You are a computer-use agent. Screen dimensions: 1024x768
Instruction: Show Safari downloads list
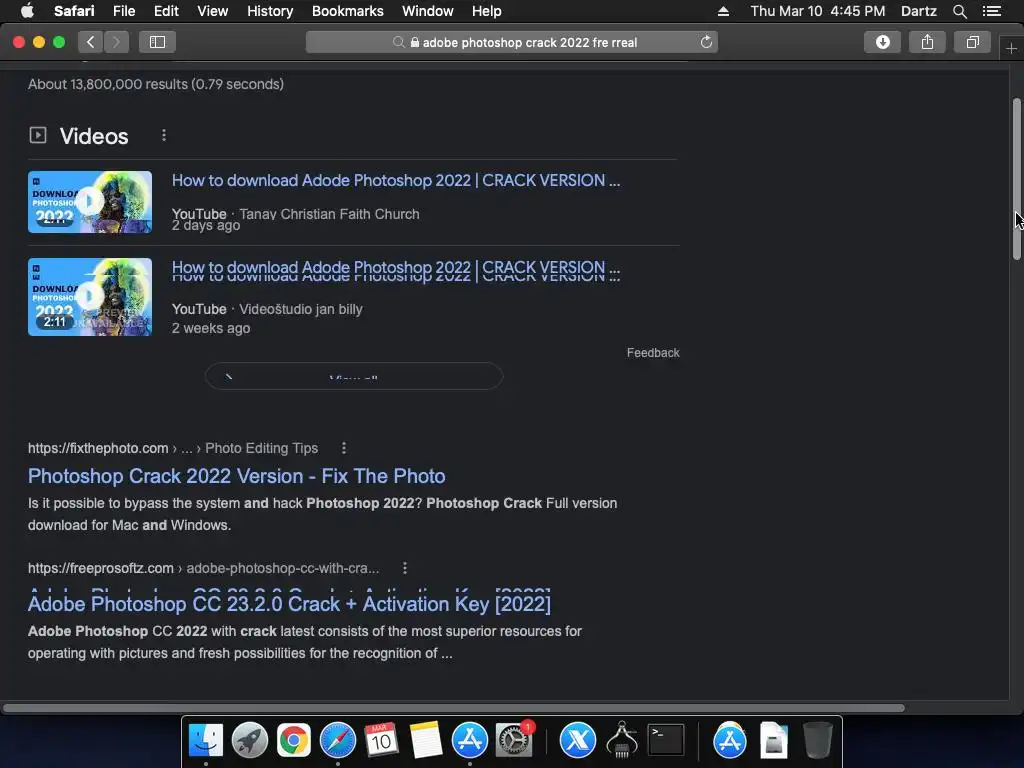coord(882,42)
